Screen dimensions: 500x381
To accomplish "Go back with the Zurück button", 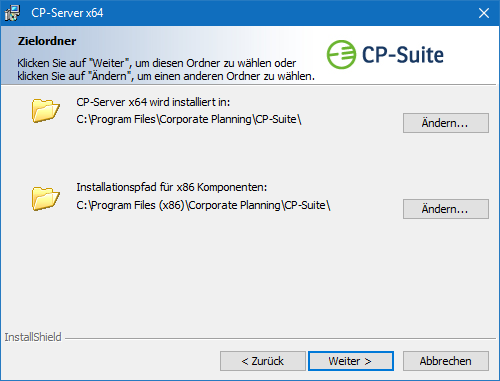I will pos(263,361).
